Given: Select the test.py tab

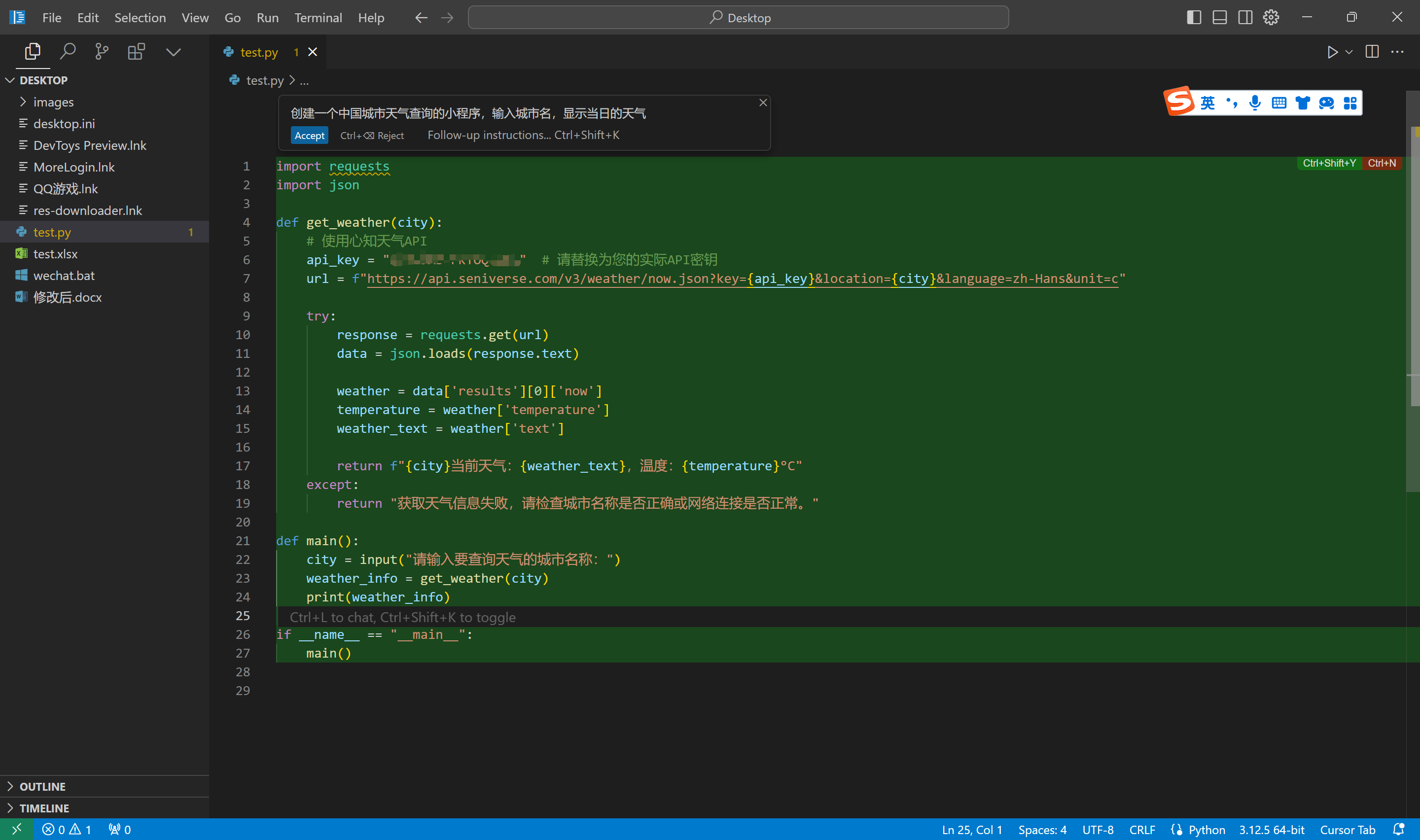Looking at the screenshot, I should (x=258, y=52).
